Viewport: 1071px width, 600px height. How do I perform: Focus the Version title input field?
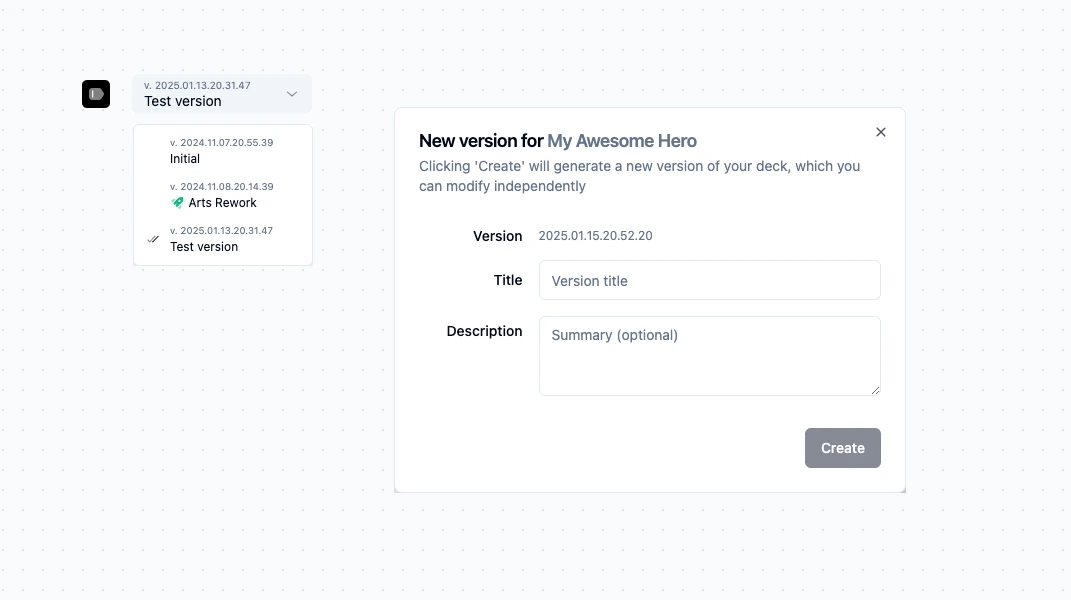pyautogui.click(x=709, y=281)
